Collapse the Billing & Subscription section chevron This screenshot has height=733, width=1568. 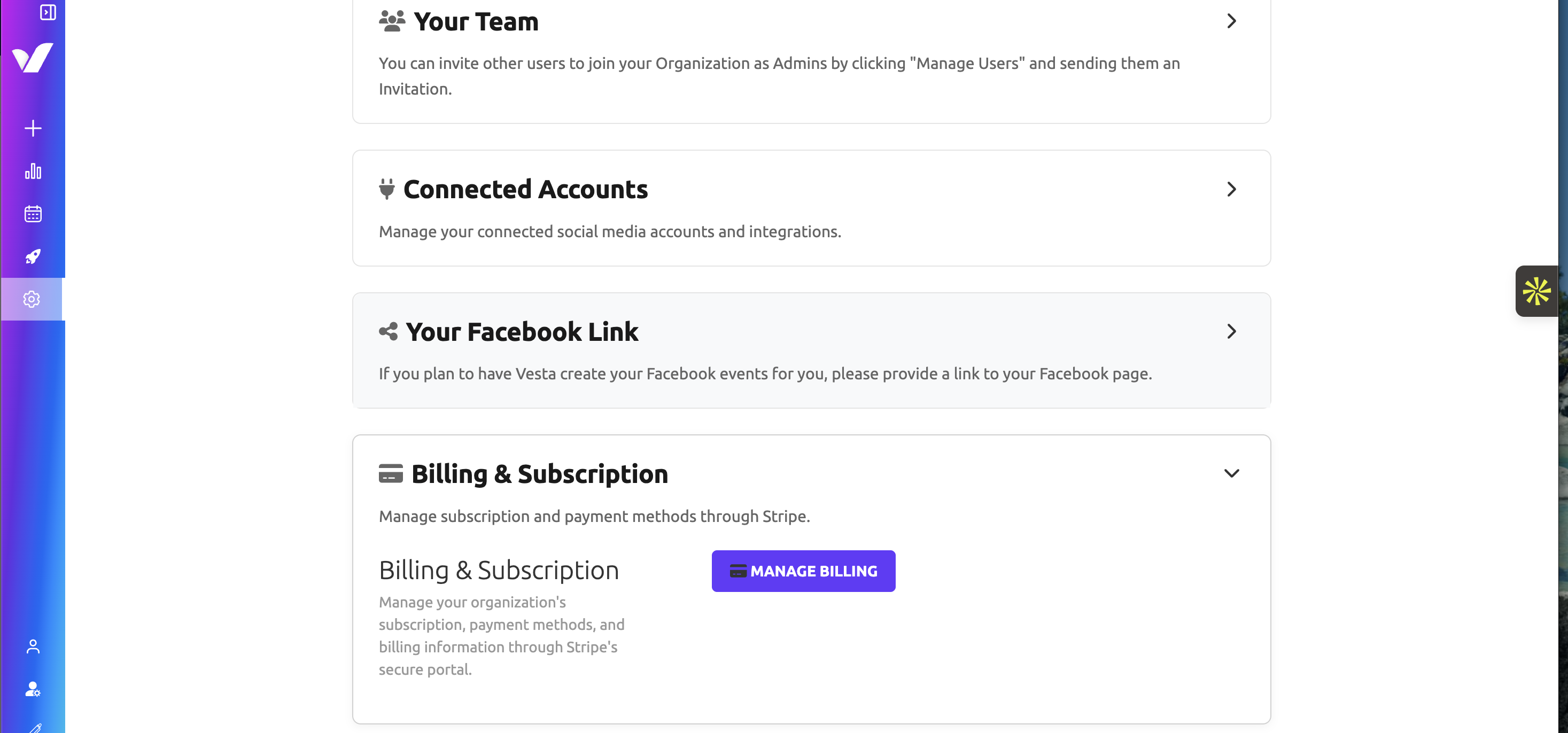[1231, 473]
